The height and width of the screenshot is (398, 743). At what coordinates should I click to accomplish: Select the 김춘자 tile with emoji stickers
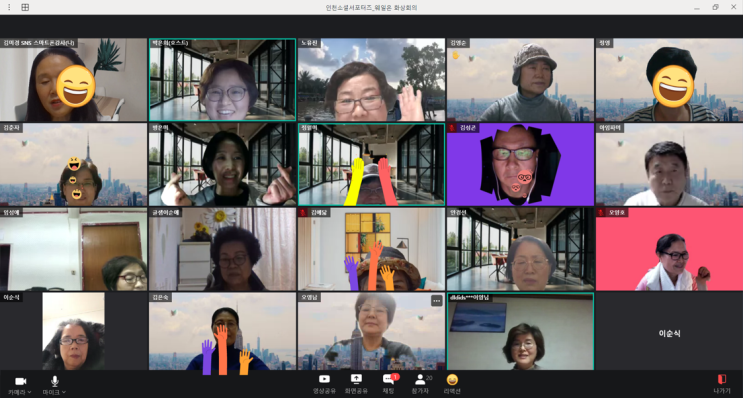73,164
